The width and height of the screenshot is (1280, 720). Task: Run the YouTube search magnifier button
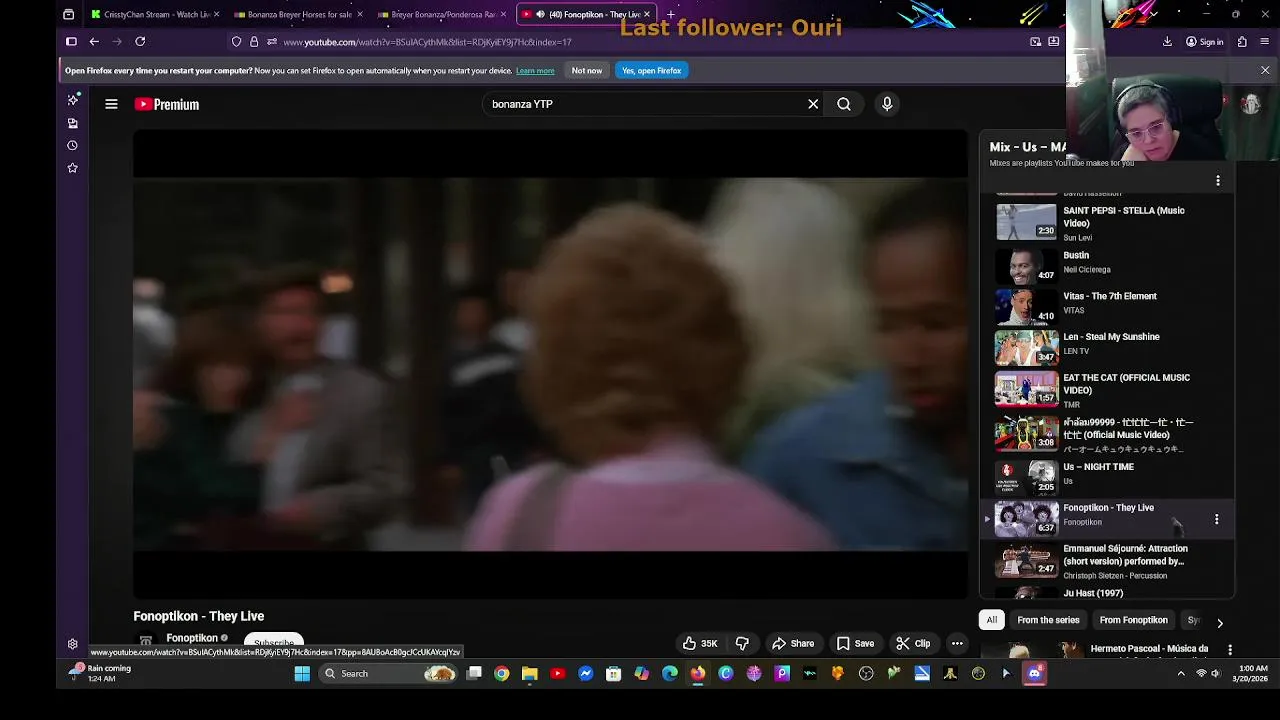844,104
